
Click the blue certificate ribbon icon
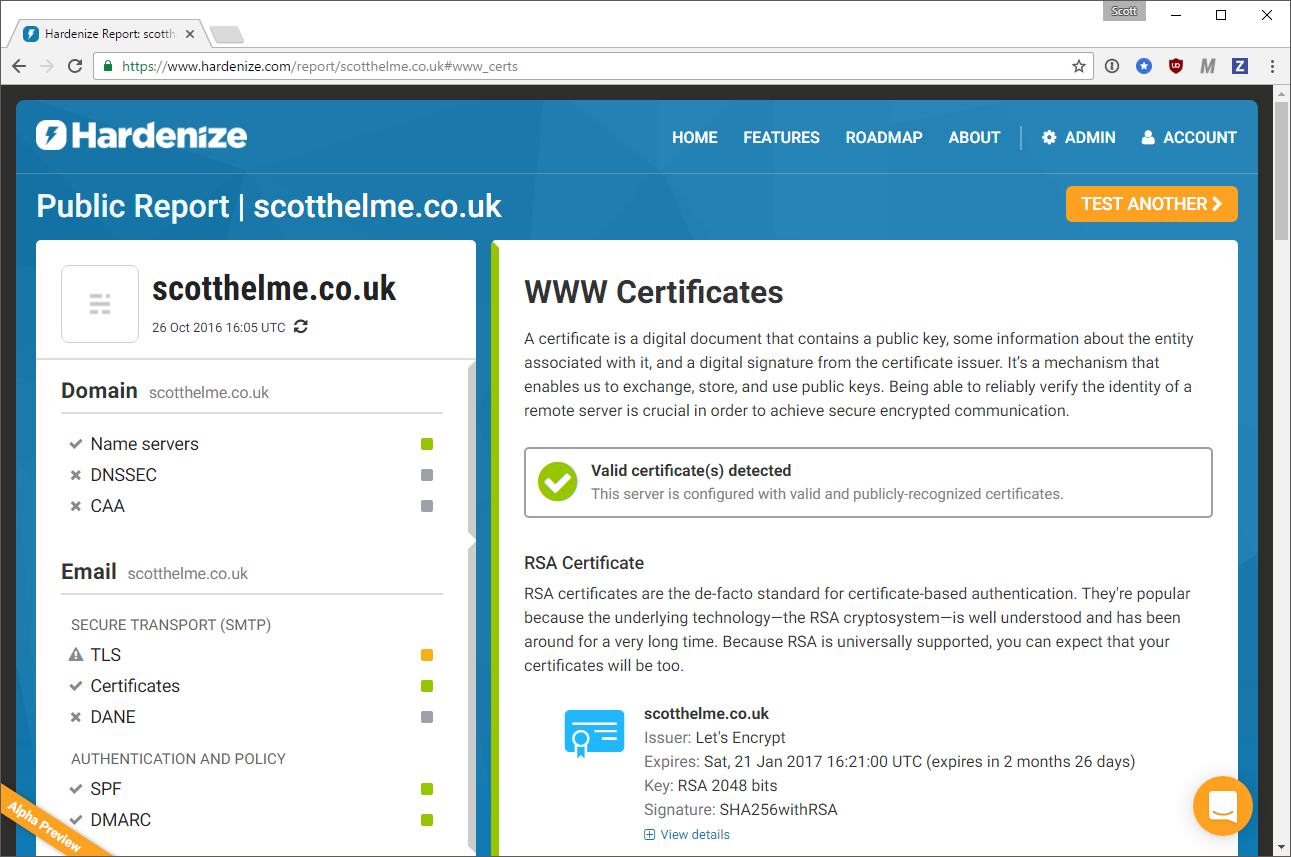point(594,733)
